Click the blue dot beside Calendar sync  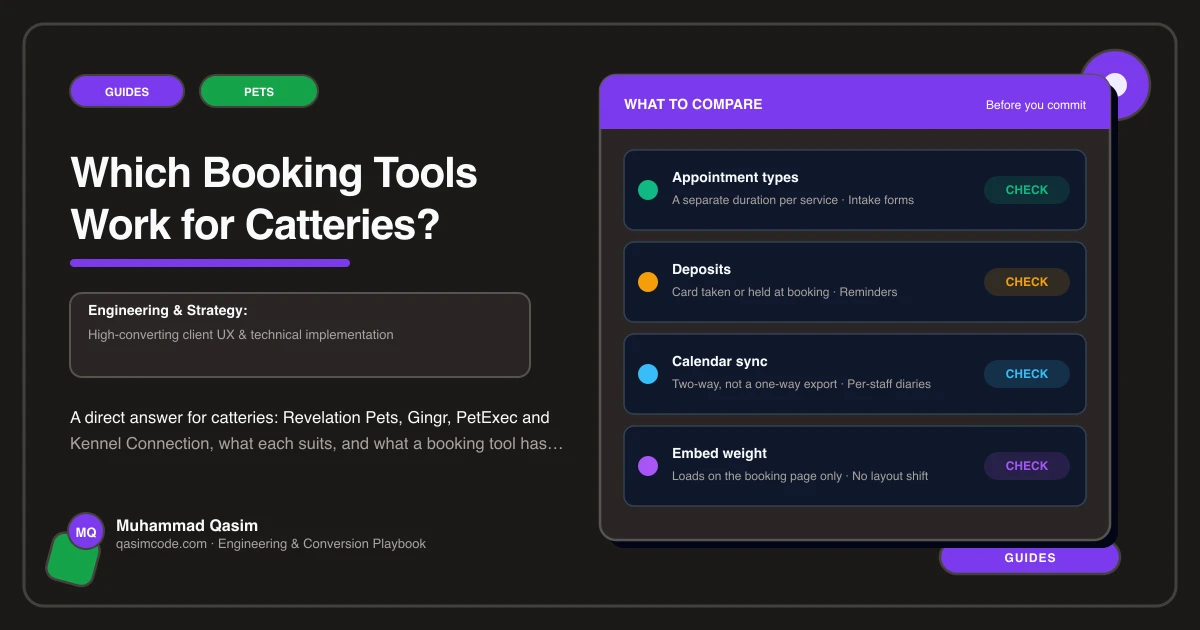[648, 374]
